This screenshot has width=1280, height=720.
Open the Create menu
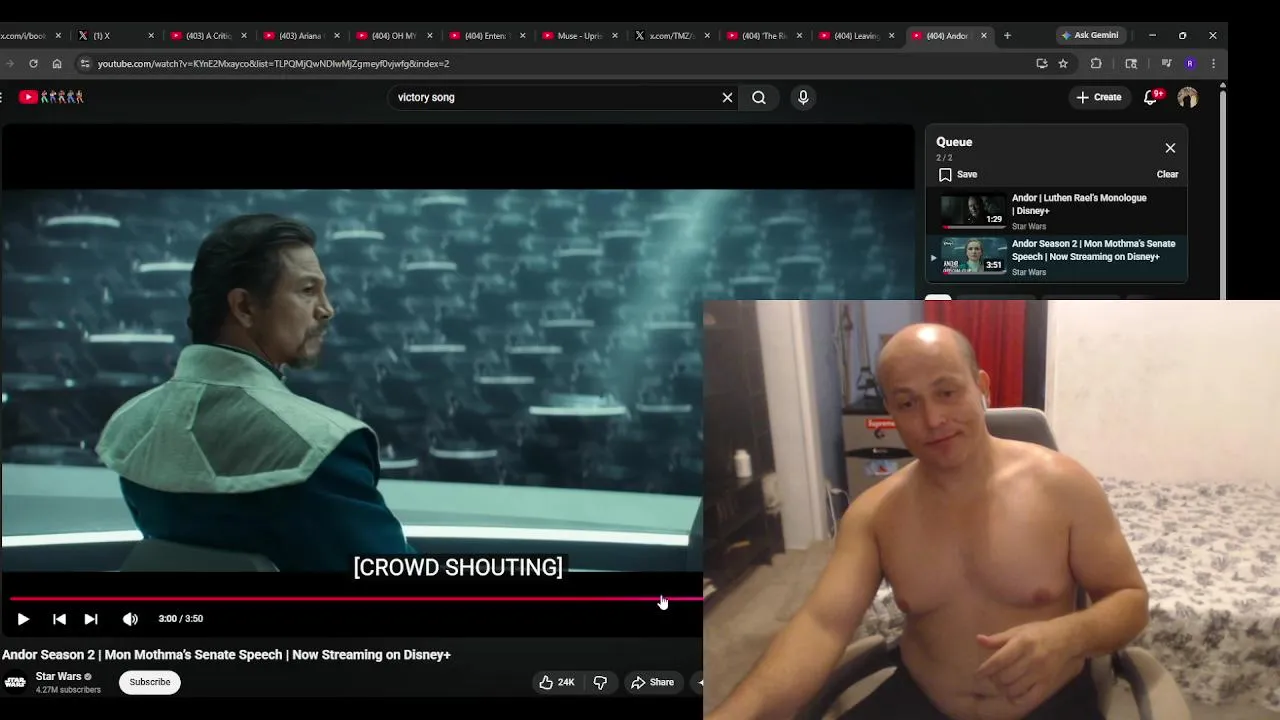tap(1099, 97)
